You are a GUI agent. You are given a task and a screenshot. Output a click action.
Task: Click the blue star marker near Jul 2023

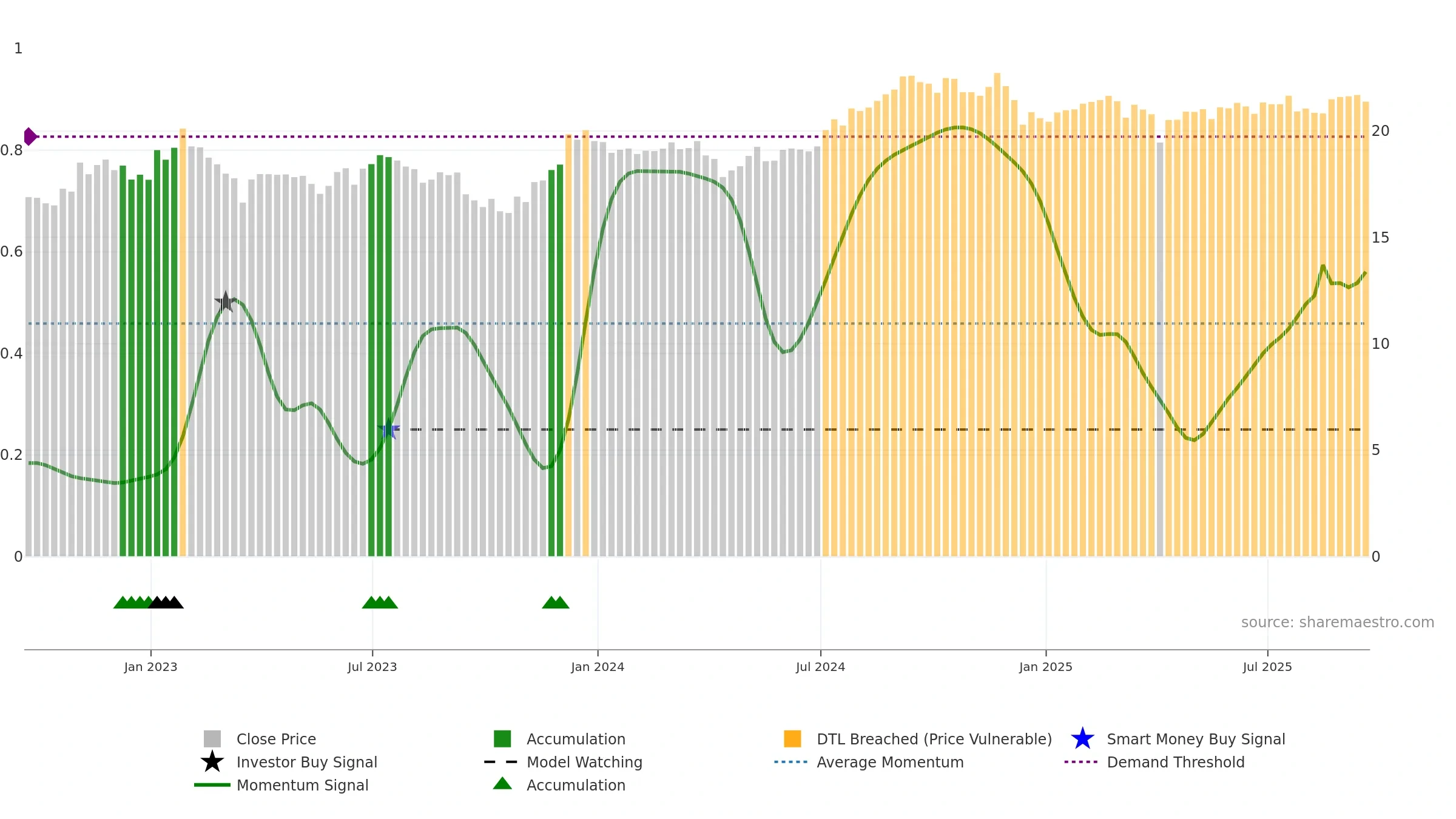pos(388,429)
